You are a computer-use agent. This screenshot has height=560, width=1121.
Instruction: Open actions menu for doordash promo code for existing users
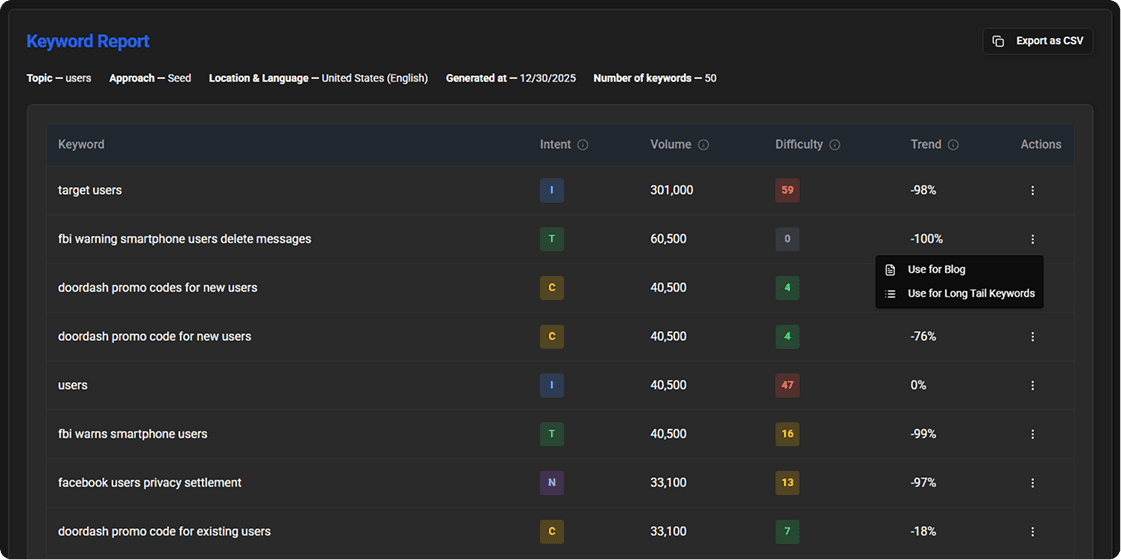pyautogui.click(x=1032, y=531)
